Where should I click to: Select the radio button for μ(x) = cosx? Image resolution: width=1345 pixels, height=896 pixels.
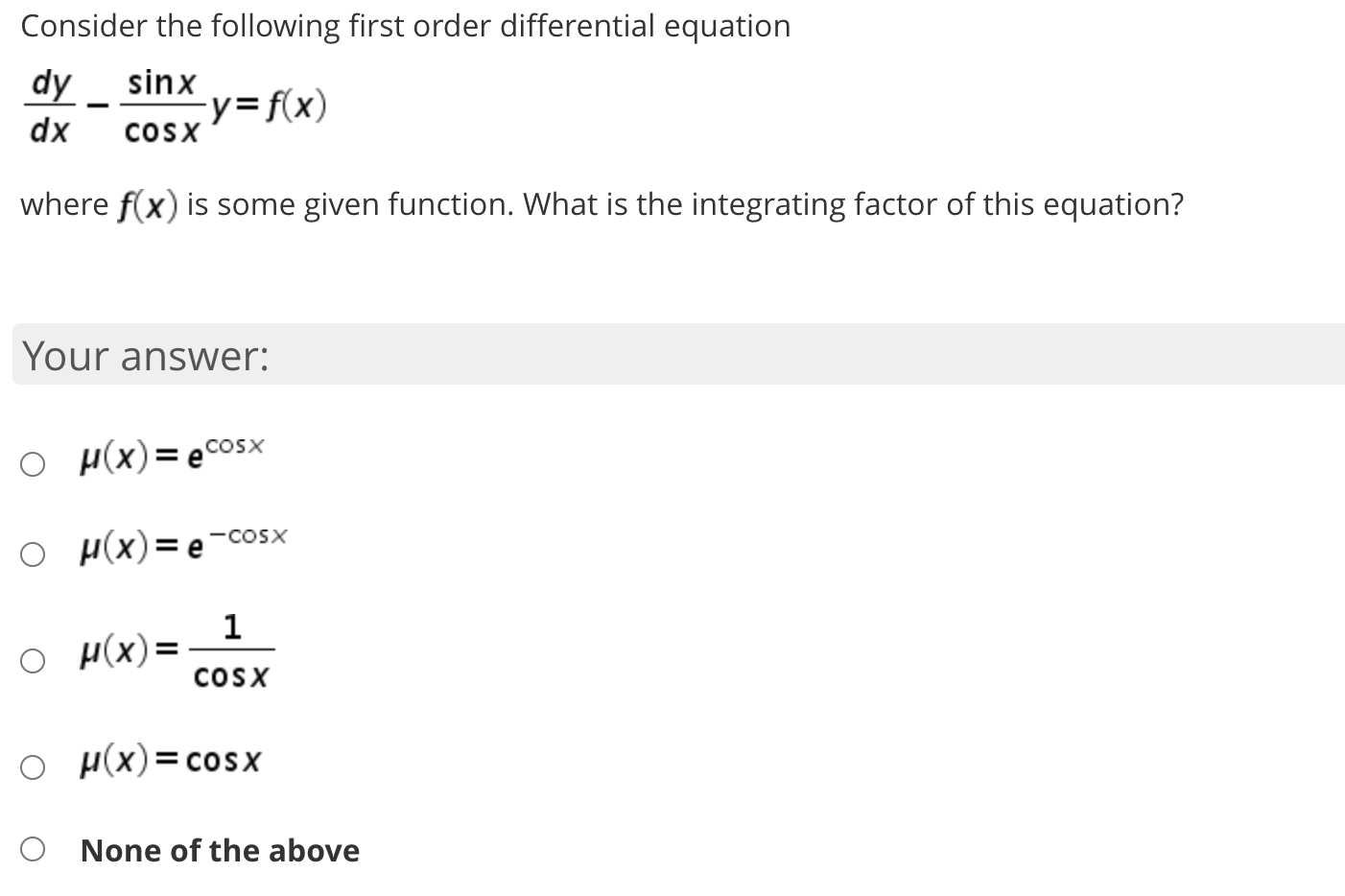(32, 765)
